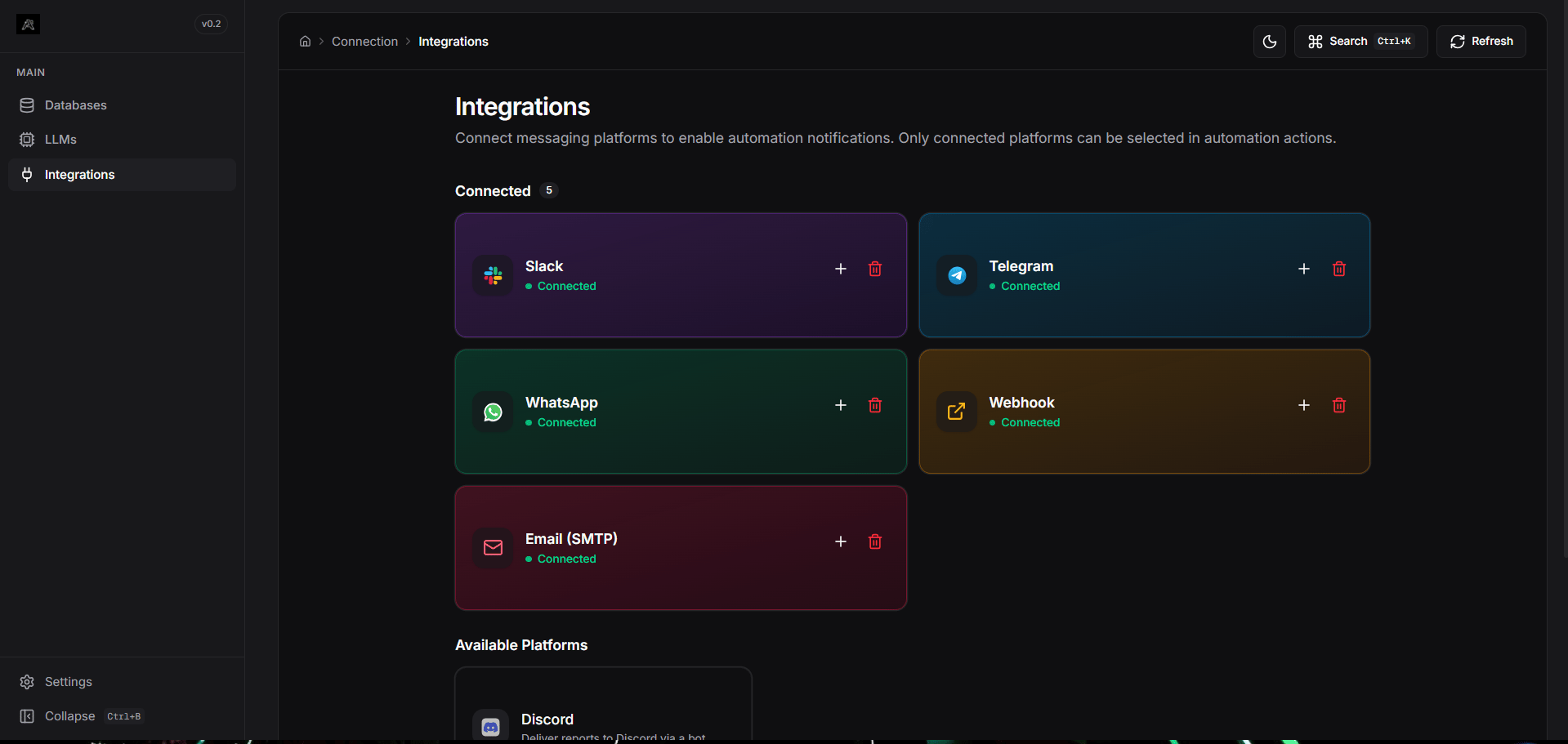Click the v0.2 version badge

(x=212, y=24)
